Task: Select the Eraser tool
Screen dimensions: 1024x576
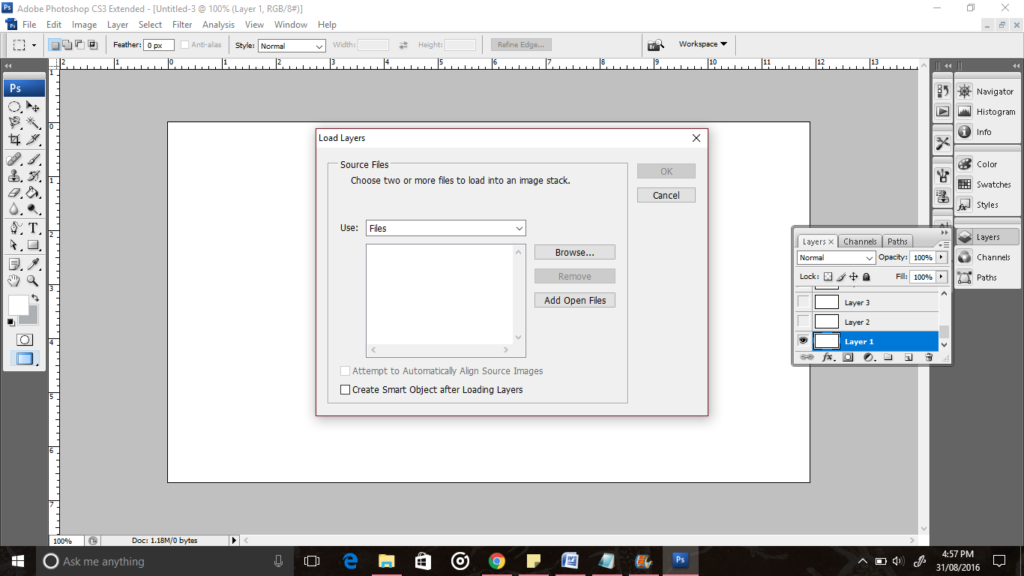Action: tap(14, 193)
